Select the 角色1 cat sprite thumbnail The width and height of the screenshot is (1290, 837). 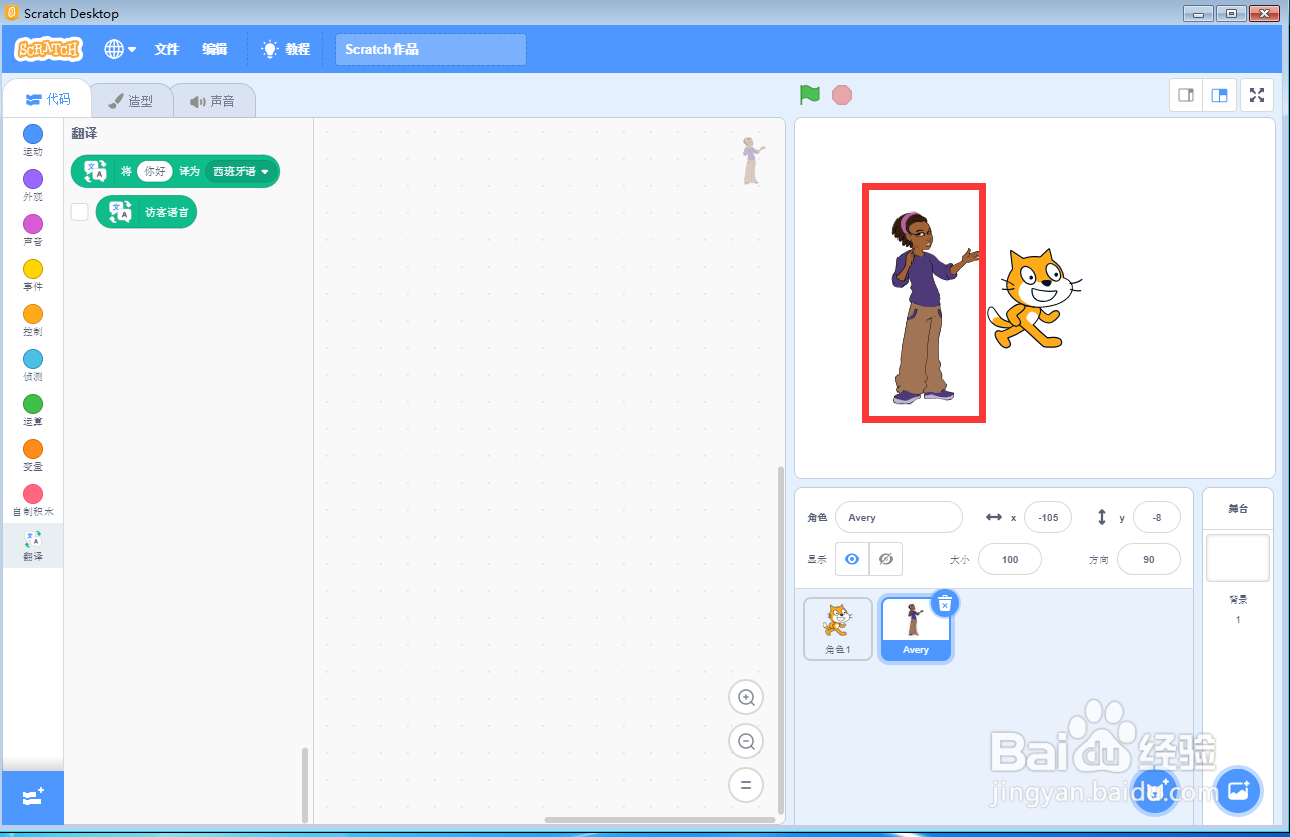pyautogui.click(x=838, y=629)
